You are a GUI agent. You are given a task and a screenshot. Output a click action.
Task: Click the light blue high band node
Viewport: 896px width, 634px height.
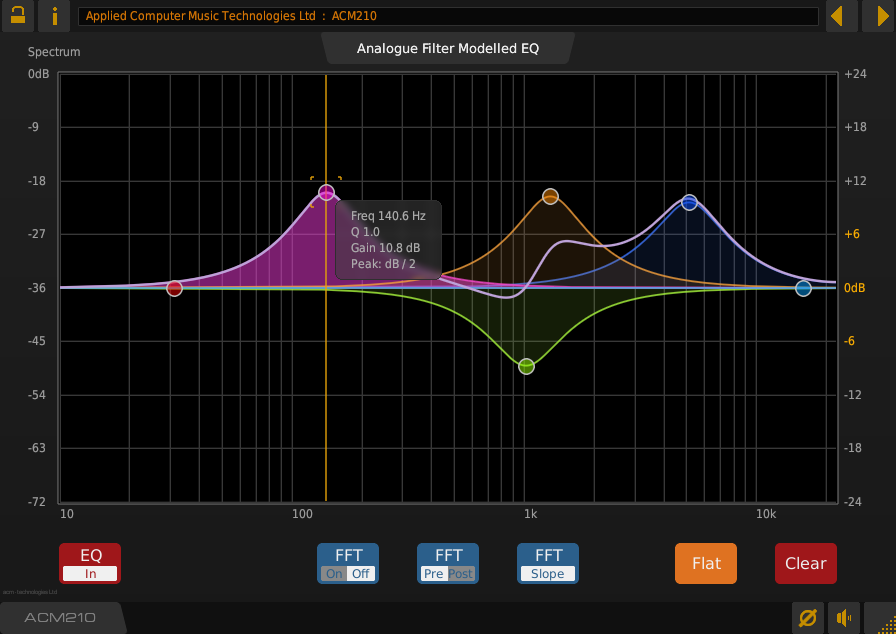click(x=803, y=288)
